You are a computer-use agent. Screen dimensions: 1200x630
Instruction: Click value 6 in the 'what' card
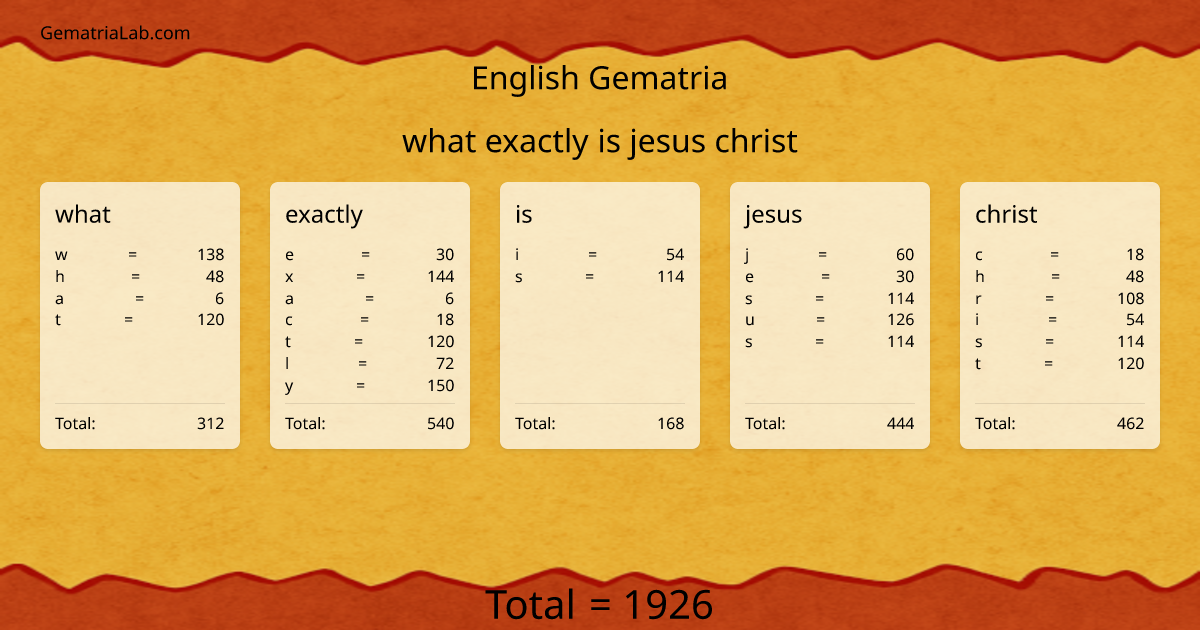tap(220, 298)
